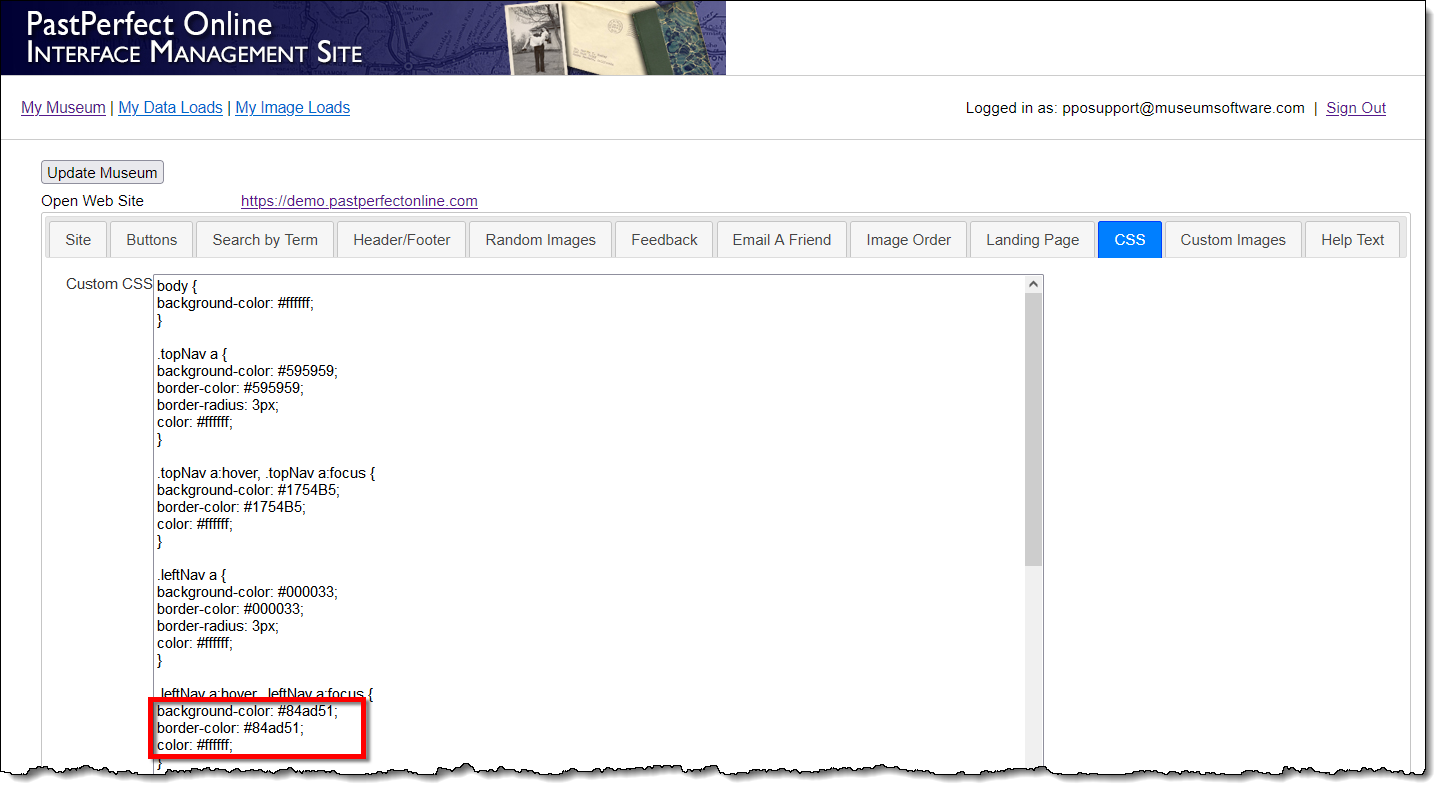The image size is (1441, 790).
Task: Open the My Image Loads page
Action: tap(292, 107)
